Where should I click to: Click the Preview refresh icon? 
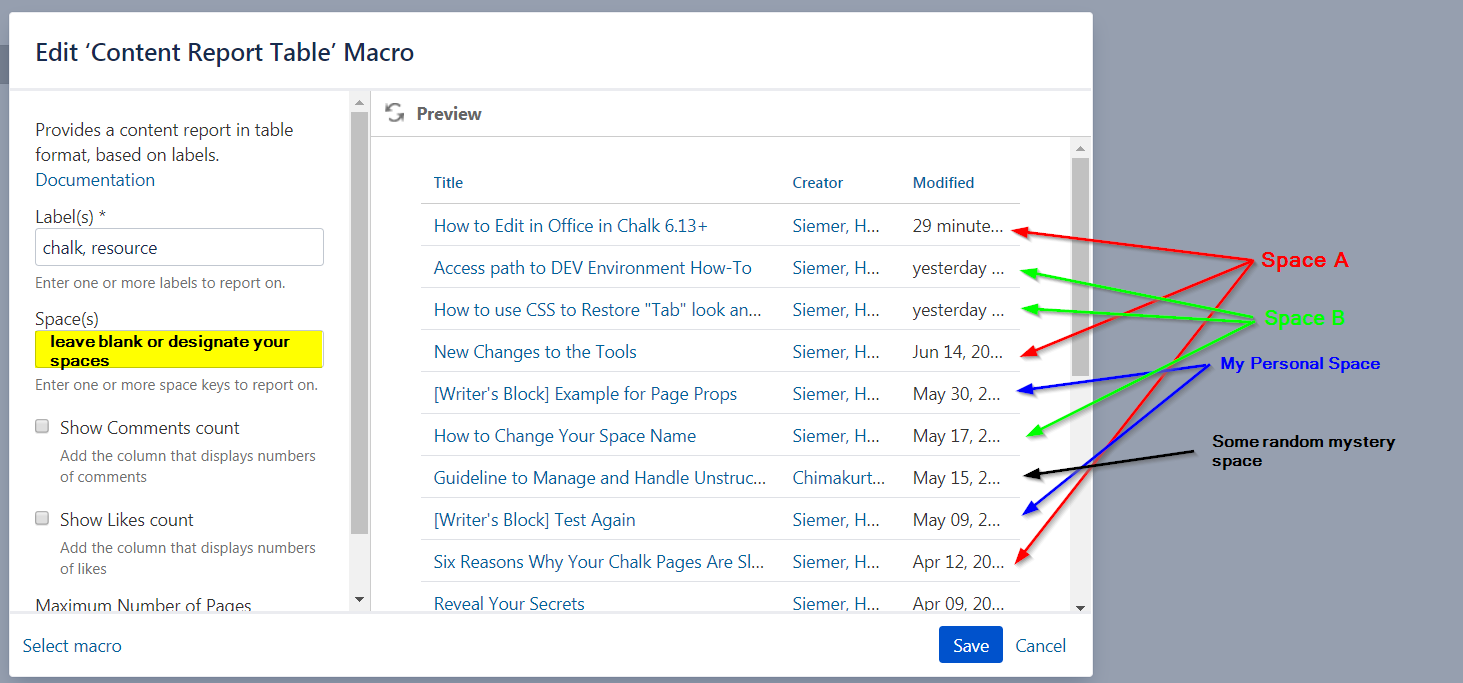coord(395,113)
